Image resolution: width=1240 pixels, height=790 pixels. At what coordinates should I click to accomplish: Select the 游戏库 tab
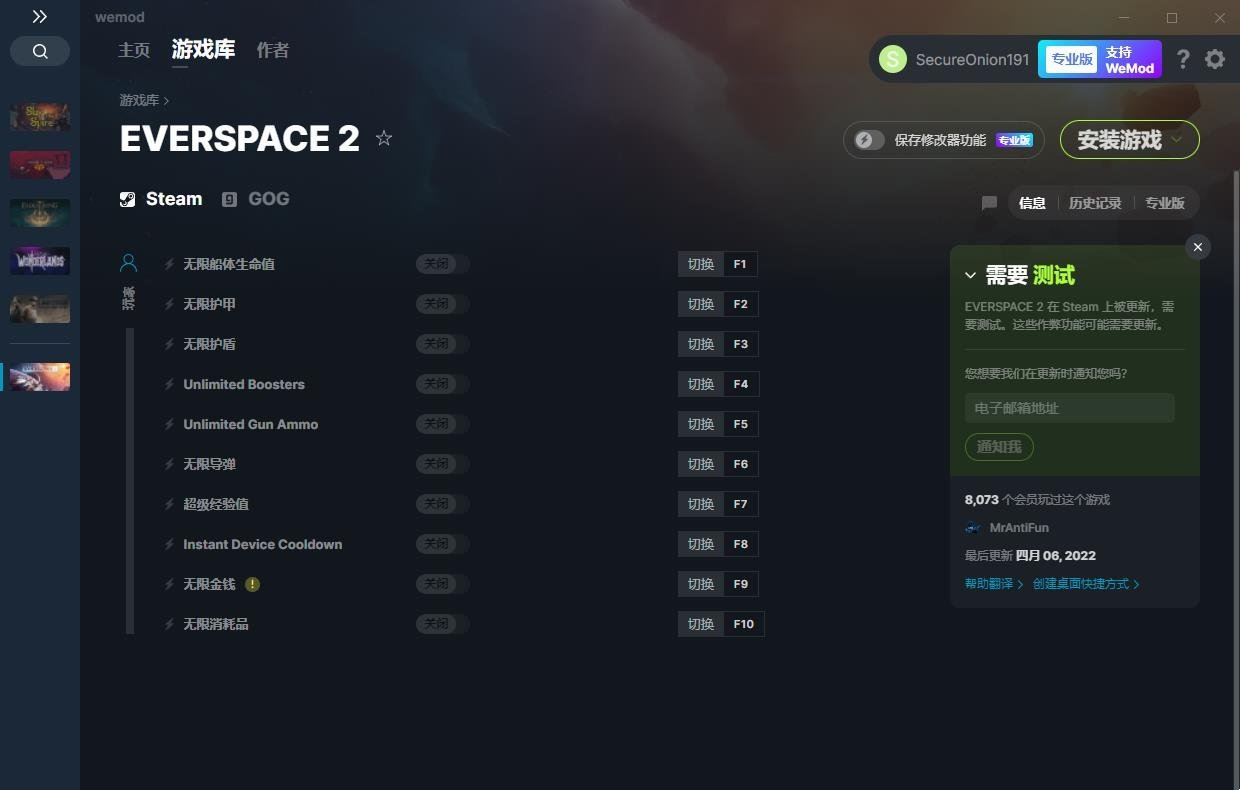pos(203,50)
